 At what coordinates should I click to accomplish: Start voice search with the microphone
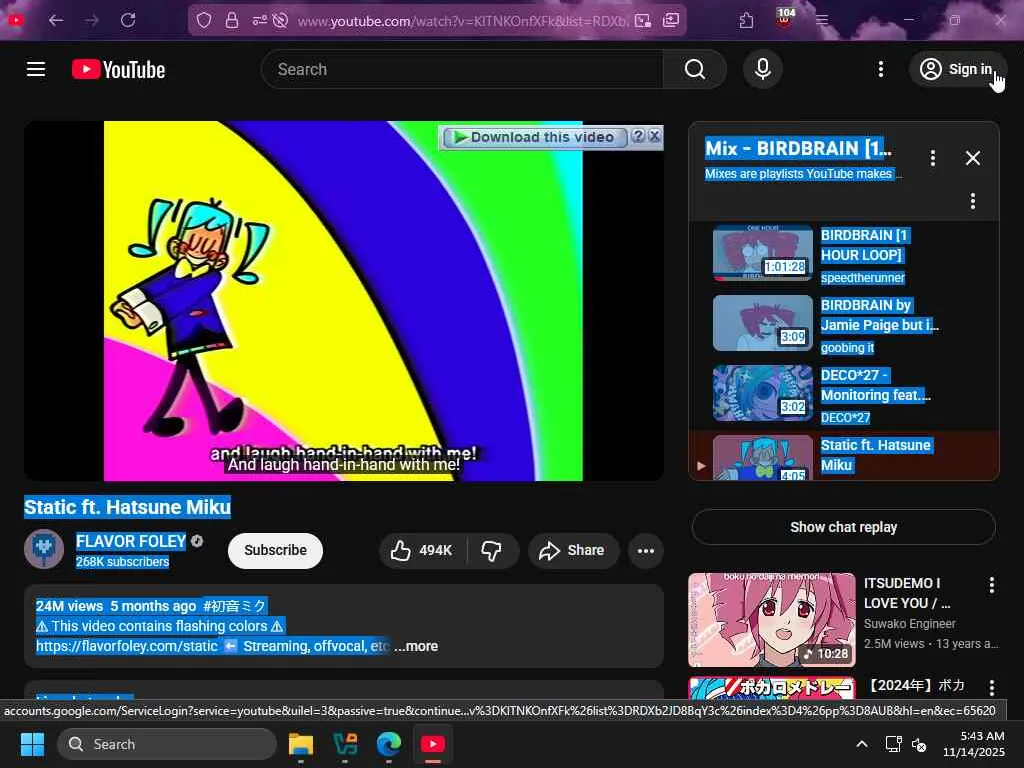click(762, 69)
